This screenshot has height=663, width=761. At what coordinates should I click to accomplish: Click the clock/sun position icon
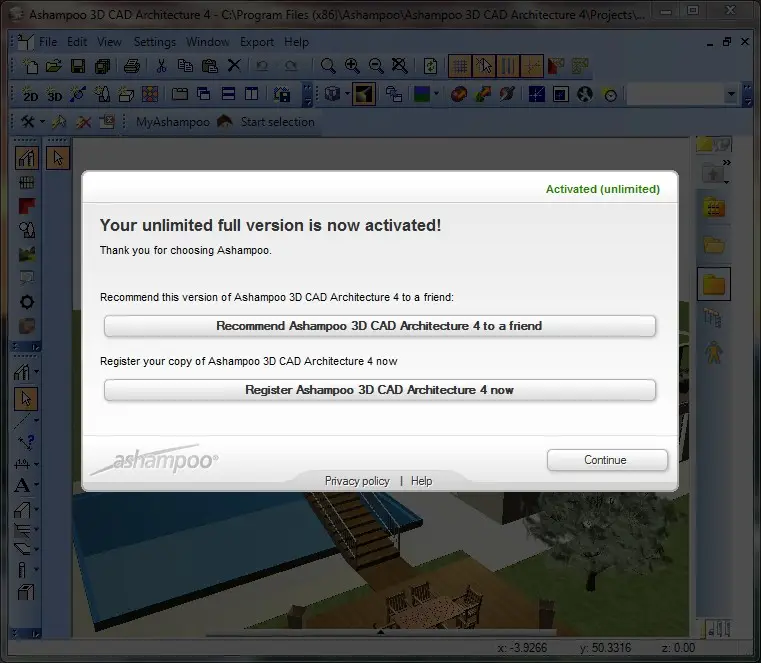click(x=610, y=95)
